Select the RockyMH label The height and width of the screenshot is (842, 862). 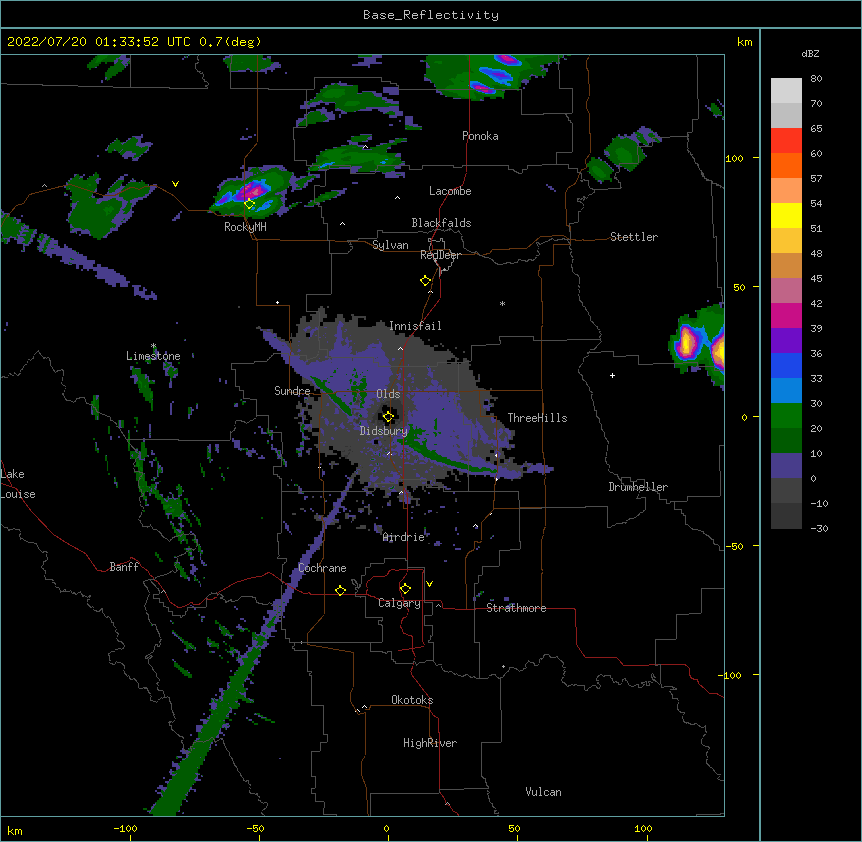(245, 227)
